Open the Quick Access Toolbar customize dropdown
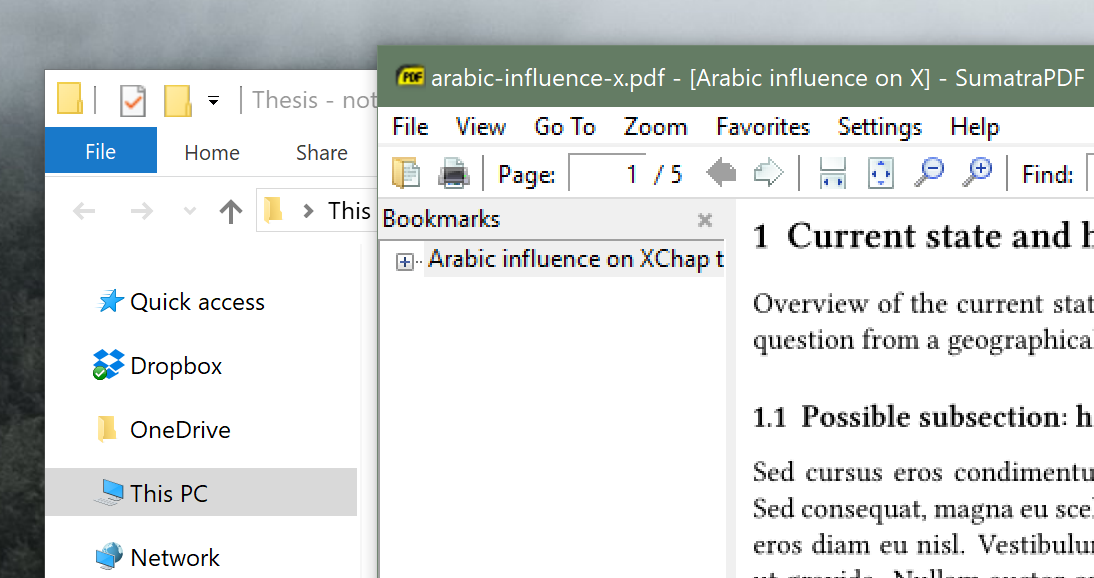The width and height of the screenshot is (1094, 578). click(x=212, y=100)
